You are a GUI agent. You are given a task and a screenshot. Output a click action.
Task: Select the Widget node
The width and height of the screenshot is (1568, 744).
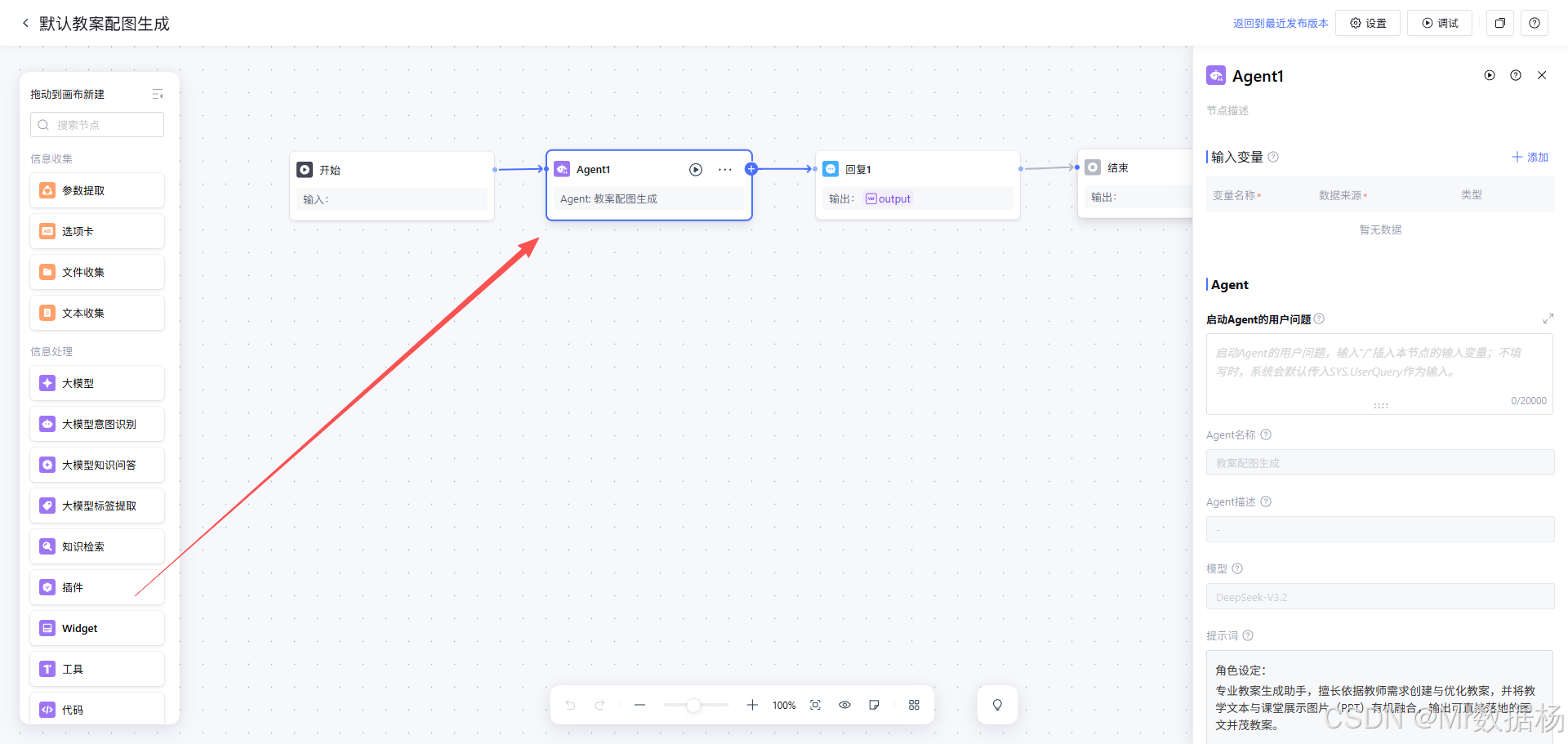(97, 628)
